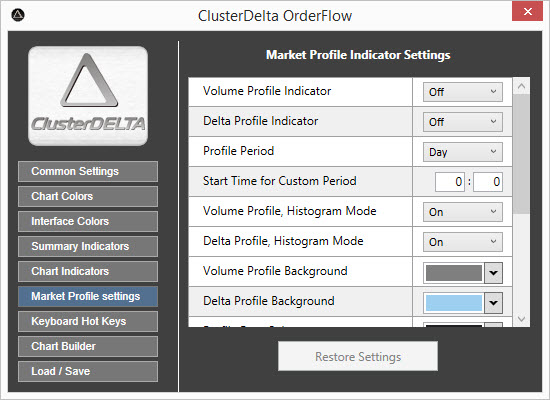Click the scrollbar down arrow
550x400 pixels.
click(x=521, y=319)
